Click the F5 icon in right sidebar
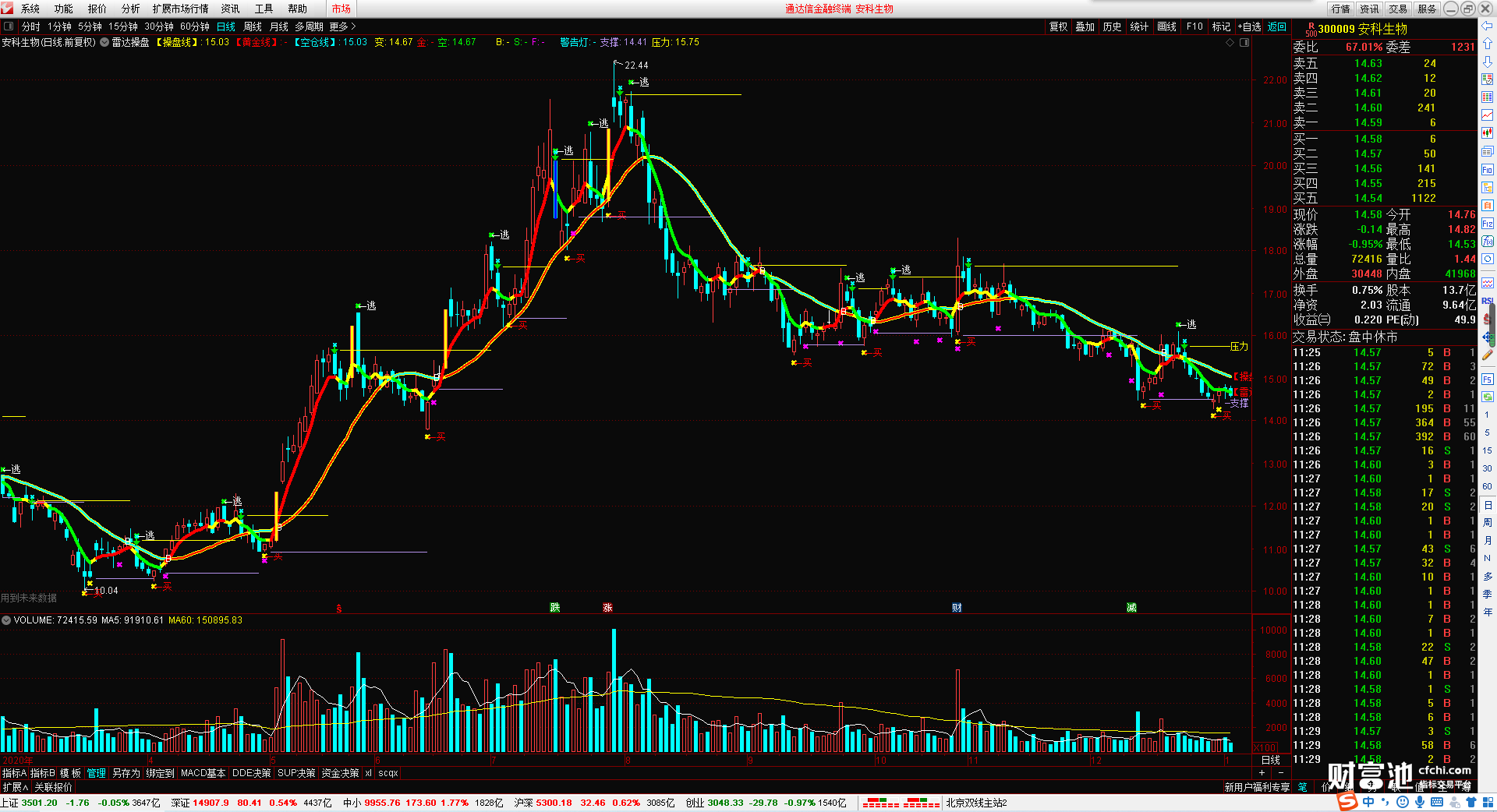 tap(1487, 380)
